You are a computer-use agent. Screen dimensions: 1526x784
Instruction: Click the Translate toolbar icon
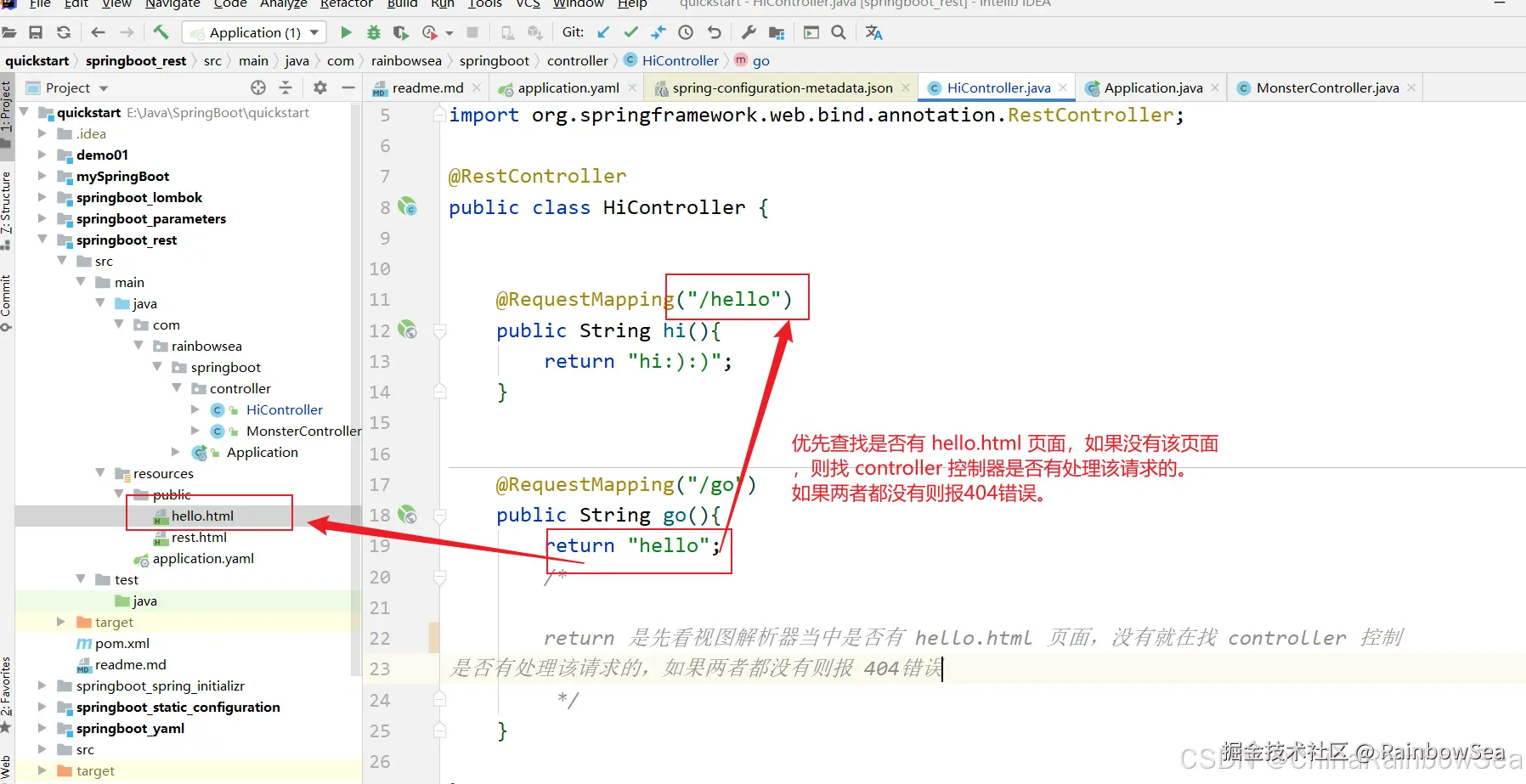click(873, 32)
